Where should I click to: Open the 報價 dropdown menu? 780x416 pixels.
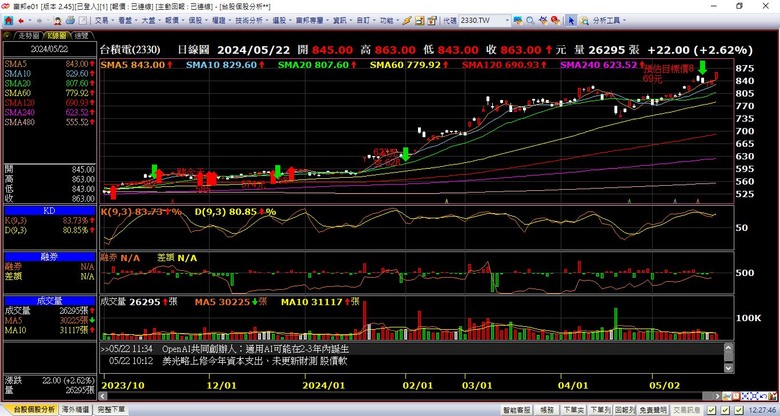tap(175, 21)
